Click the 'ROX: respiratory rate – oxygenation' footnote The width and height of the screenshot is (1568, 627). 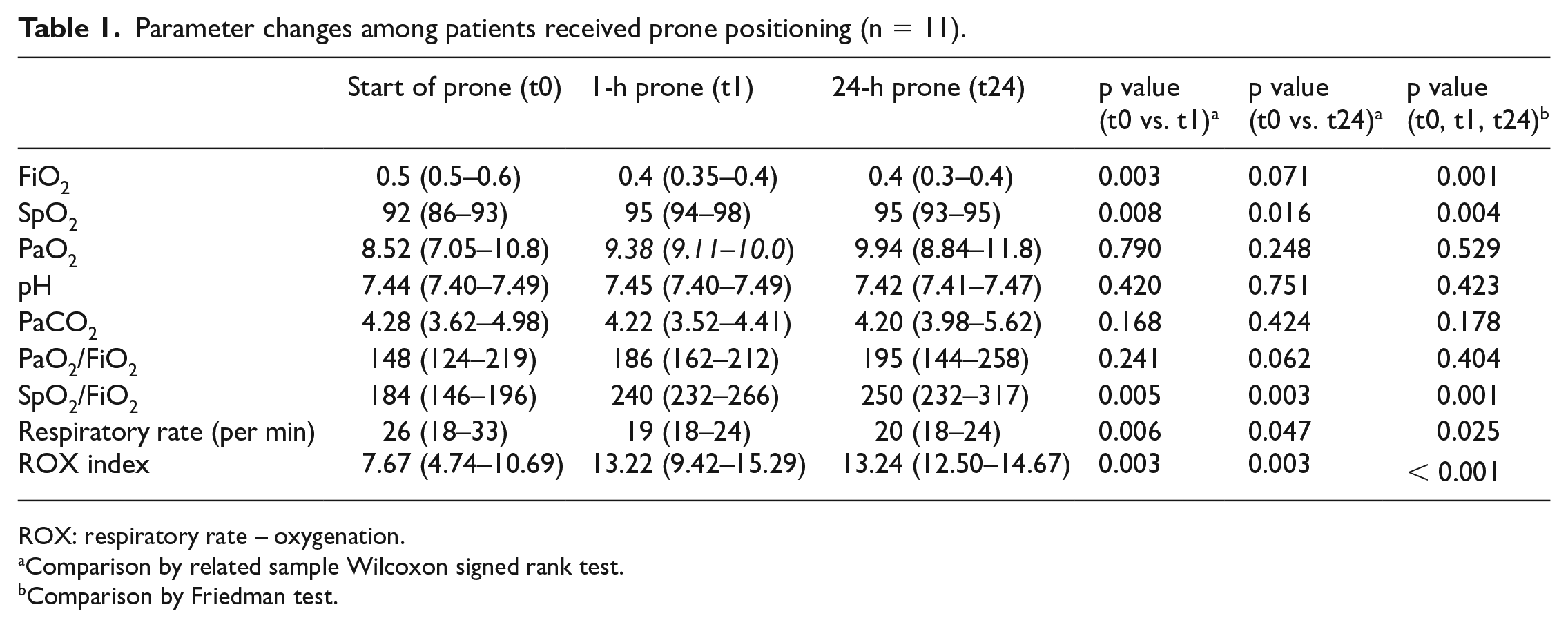211,537
